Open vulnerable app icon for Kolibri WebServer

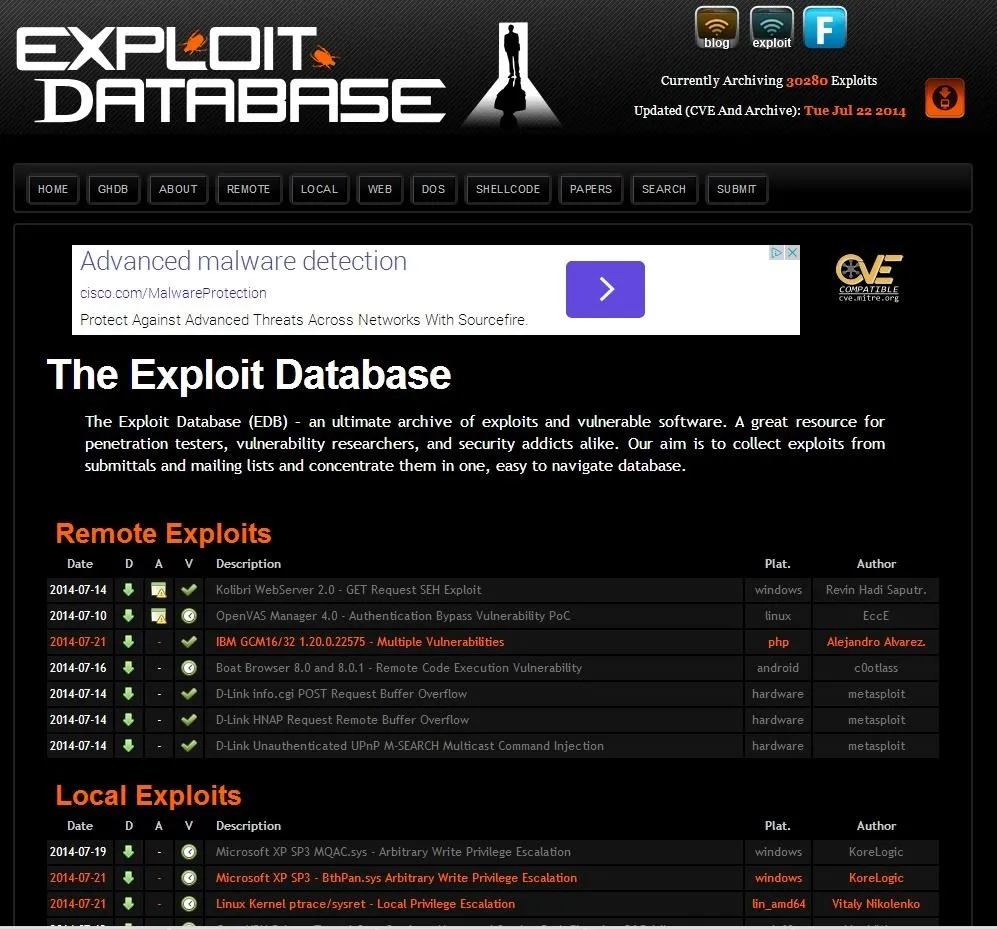click(x=158, y=590)
